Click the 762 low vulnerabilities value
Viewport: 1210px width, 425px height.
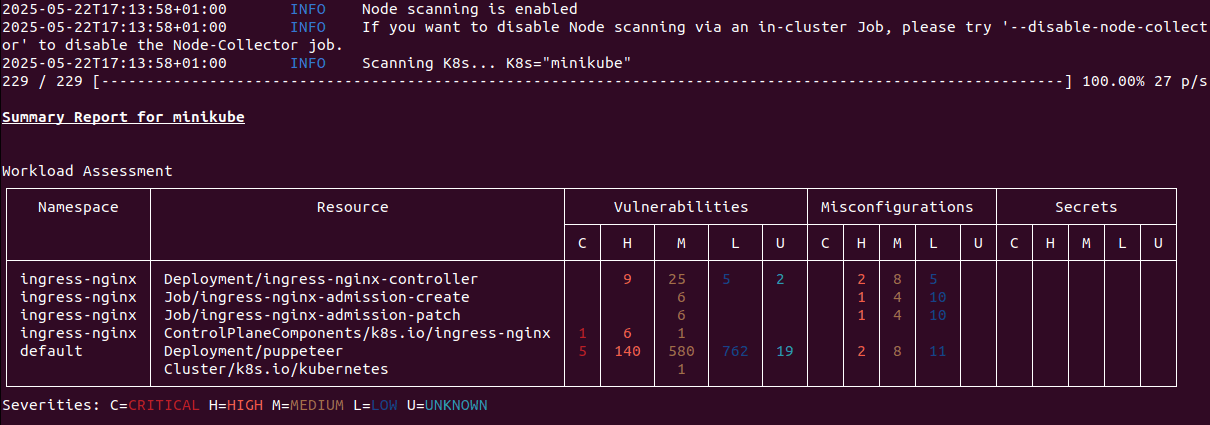click(x=735, y=351)
